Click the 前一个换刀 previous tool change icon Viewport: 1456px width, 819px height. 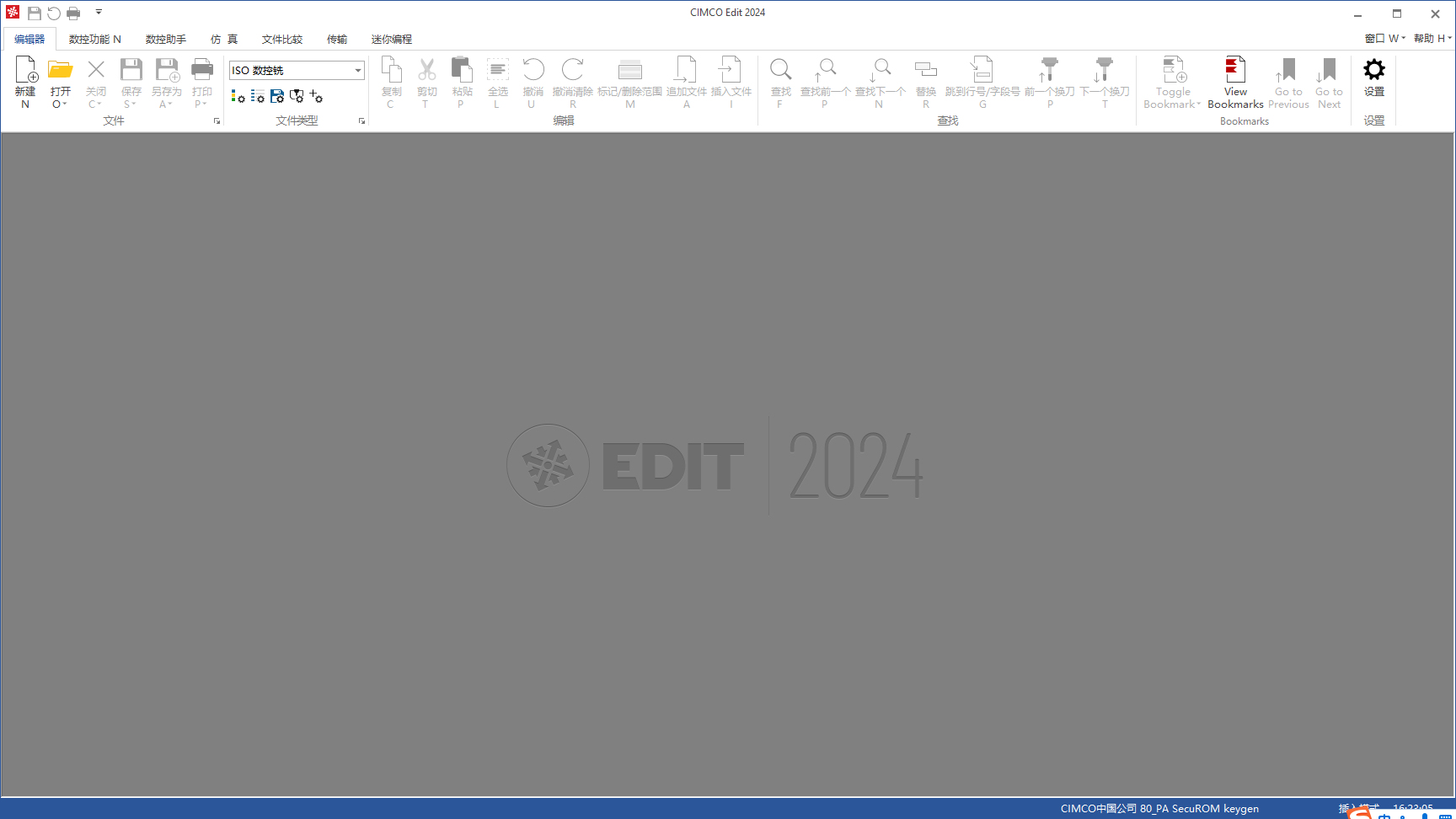click(x=1049, y=70)
